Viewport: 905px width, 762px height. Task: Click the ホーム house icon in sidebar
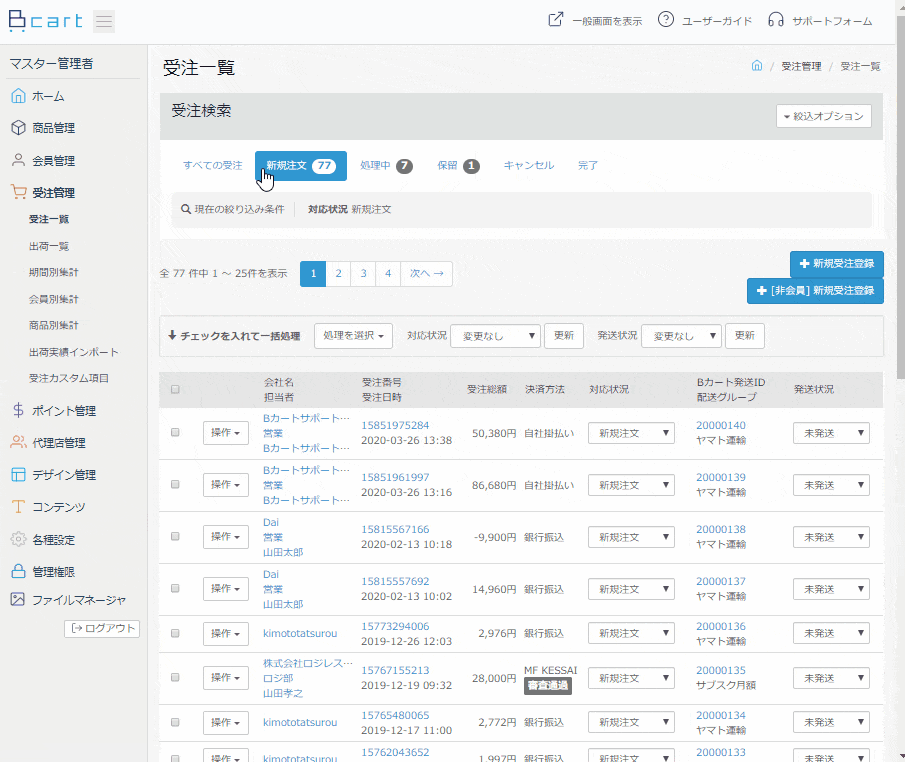[18, 96]
